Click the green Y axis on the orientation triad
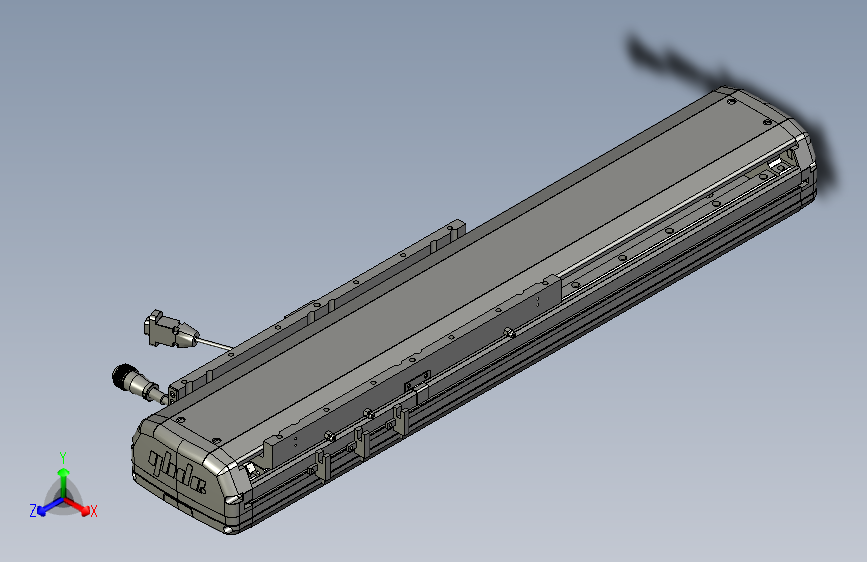Viewport: 867px width, 562px height. (x=64, y=483)
